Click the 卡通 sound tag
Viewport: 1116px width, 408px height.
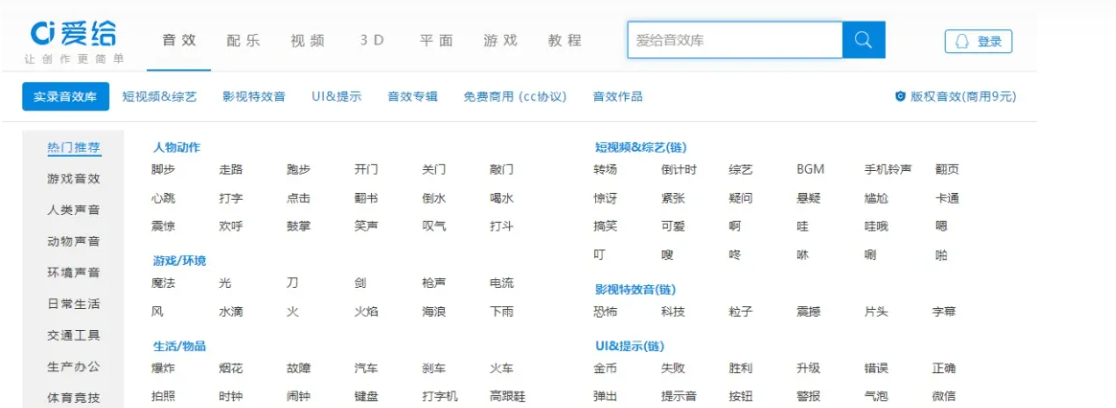point(947,199)
